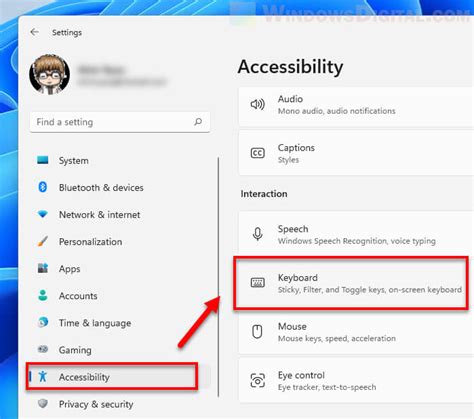
Task: Click the Network wifi diamond icon
Action: (43, 214)
